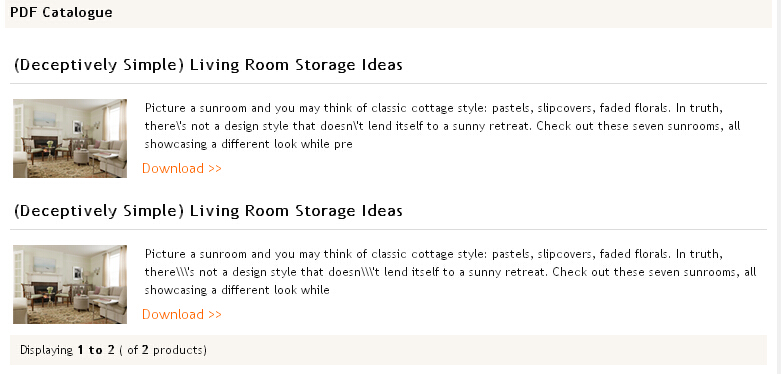Click bold '1 to 2' pagination count
The image size is (781, 374).
point(96,350)
